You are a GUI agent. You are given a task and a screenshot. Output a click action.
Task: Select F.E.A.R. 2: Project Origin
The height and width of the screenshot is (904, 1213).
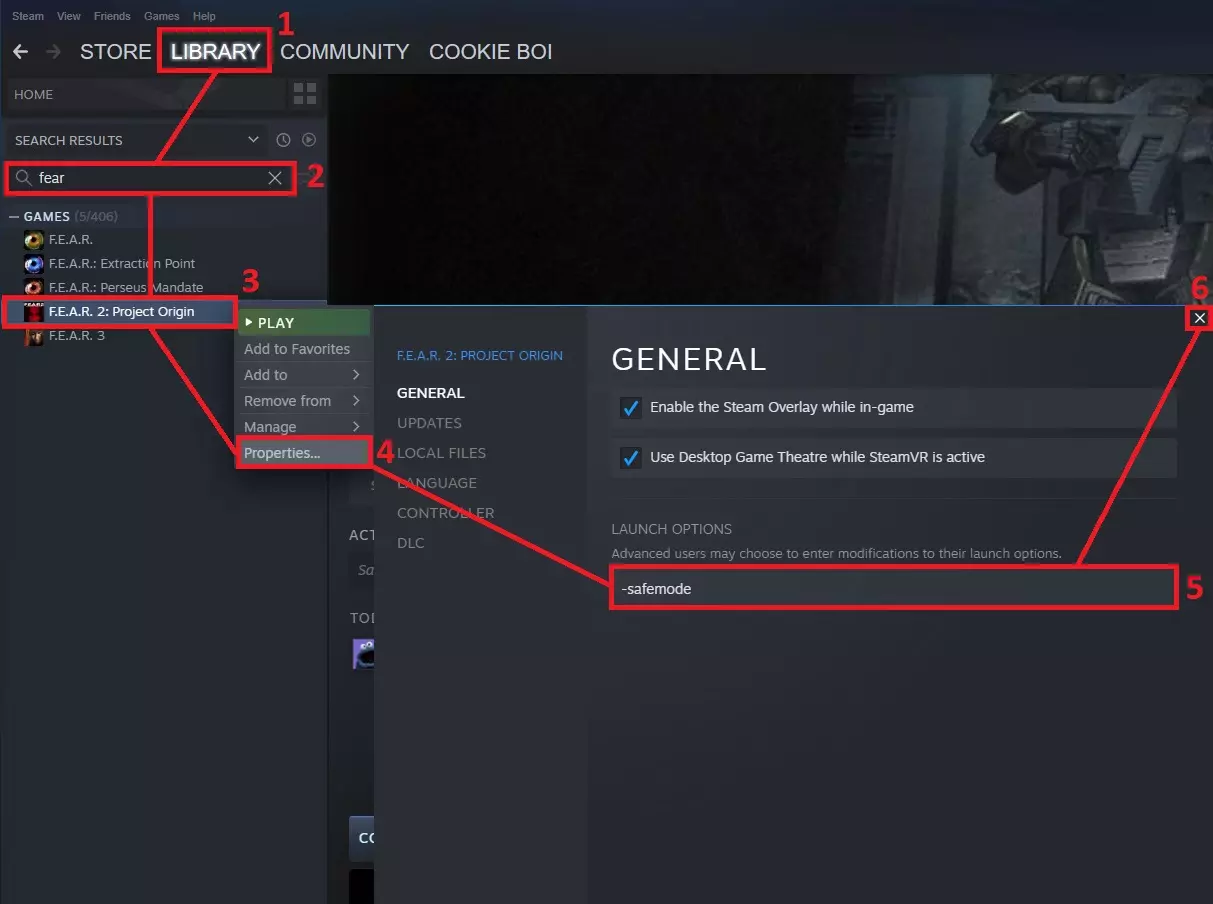pyautogui.click(x=121, y=312)
